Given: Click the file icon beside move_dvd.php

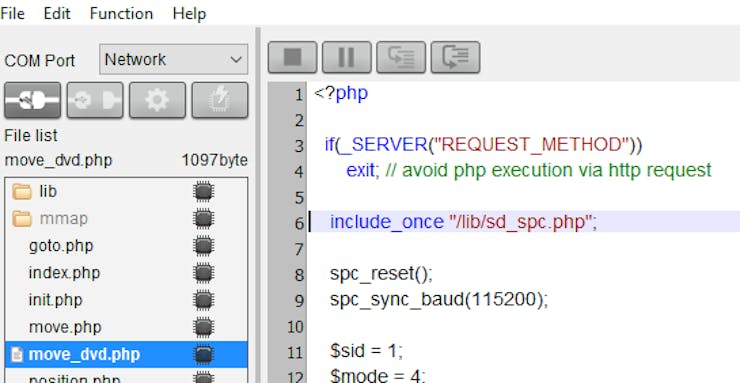Looking at the screenshot, I should click(x=17, y=355).
